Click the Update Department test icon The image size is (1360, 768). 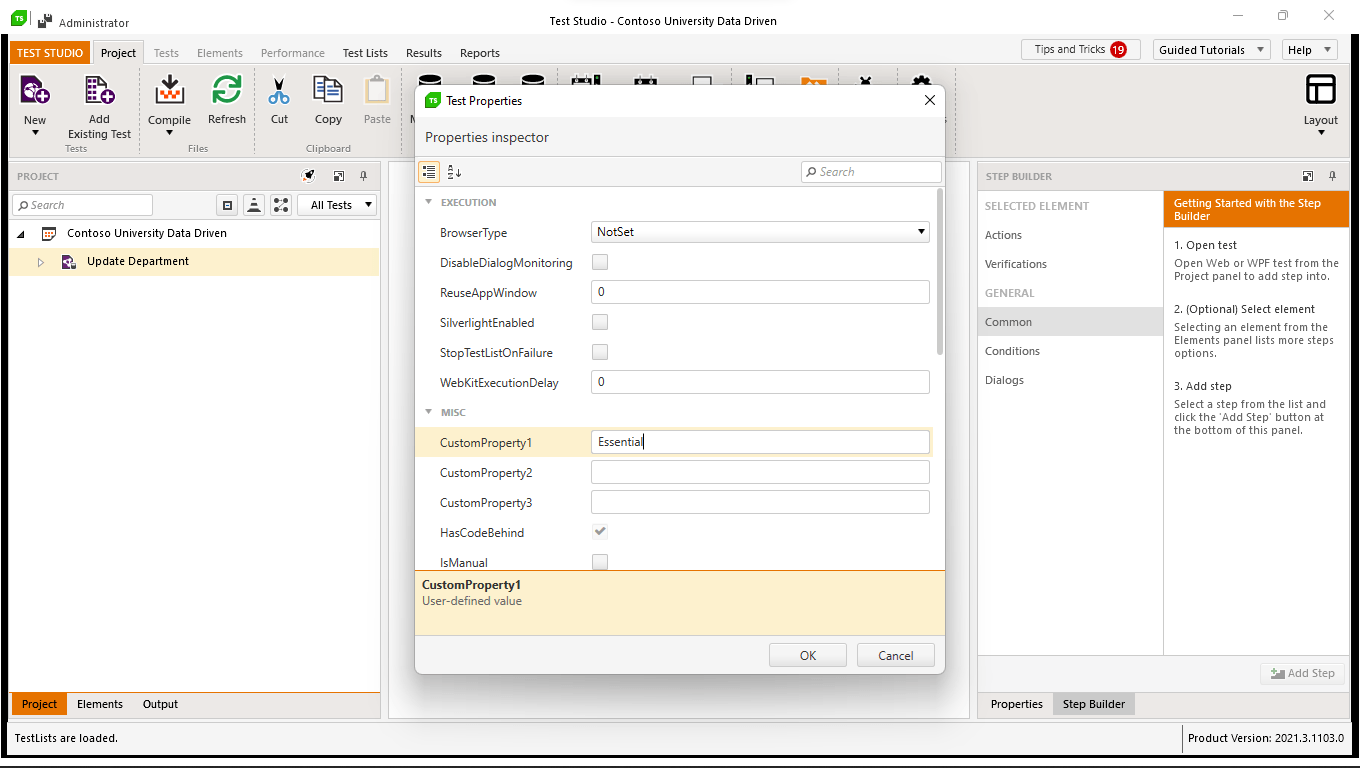coord(69,262)
